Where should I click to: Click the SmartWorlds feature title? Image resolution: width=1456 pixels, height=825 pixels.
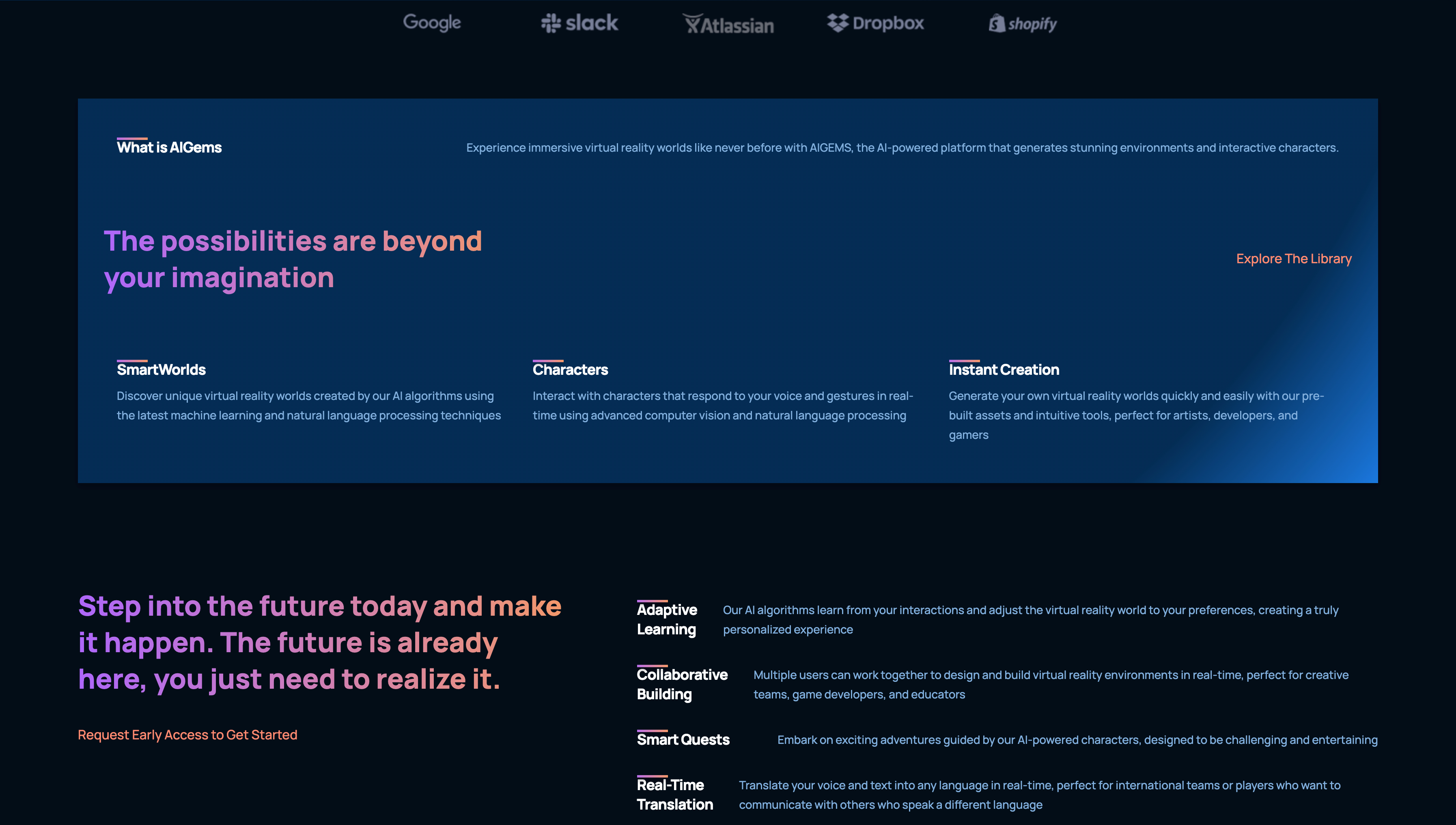[x=161, y=370]
